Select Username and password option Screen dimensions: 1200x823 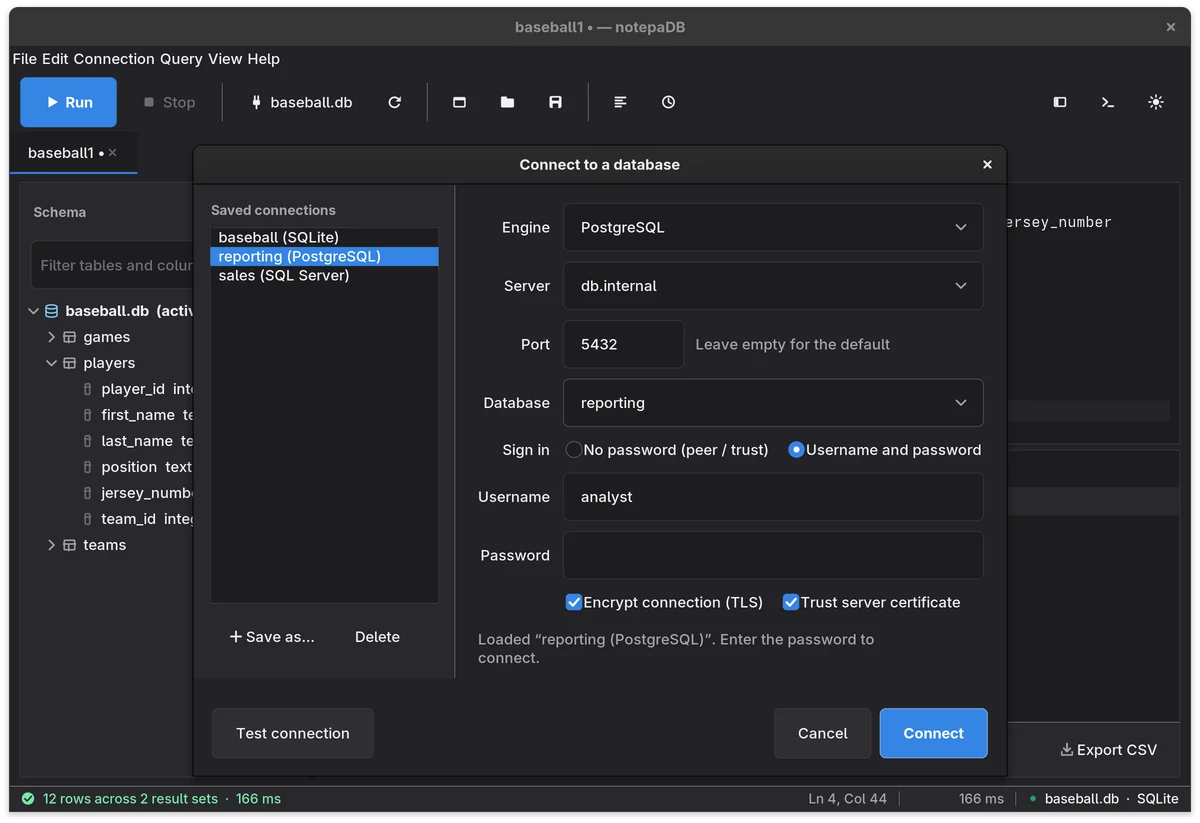(x=885, y=450)
